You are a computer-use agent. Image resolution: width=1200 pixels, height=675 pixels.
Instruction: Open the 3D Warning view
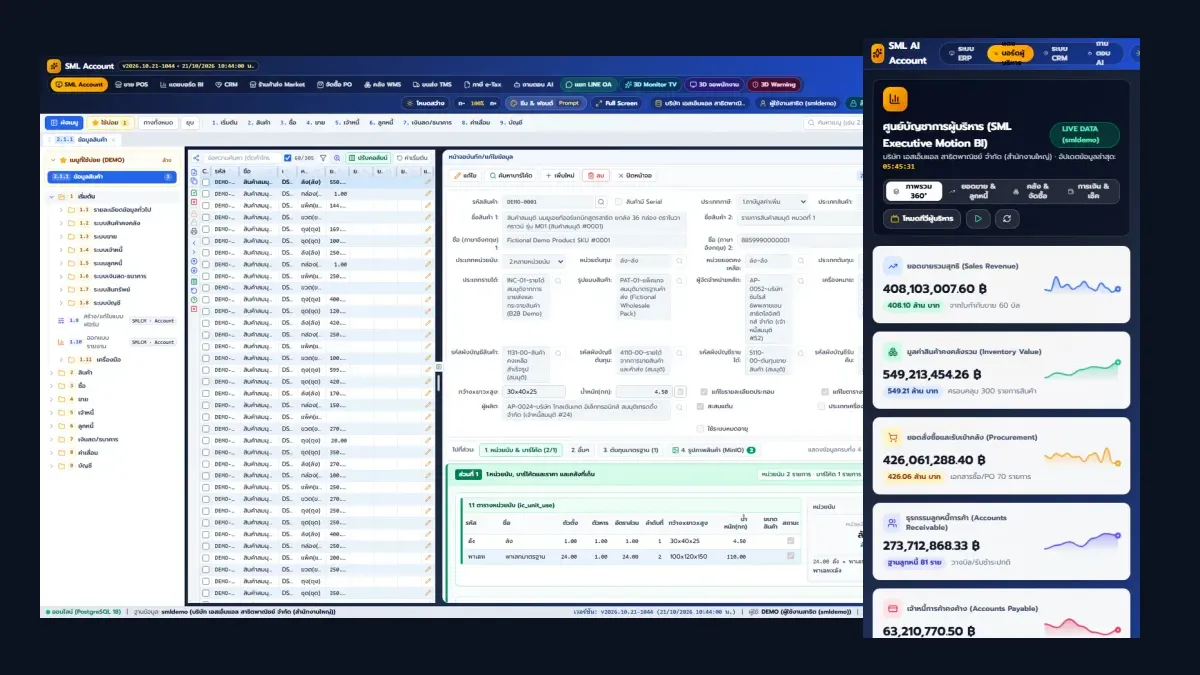pyautogui.click(x=774, y=85)
